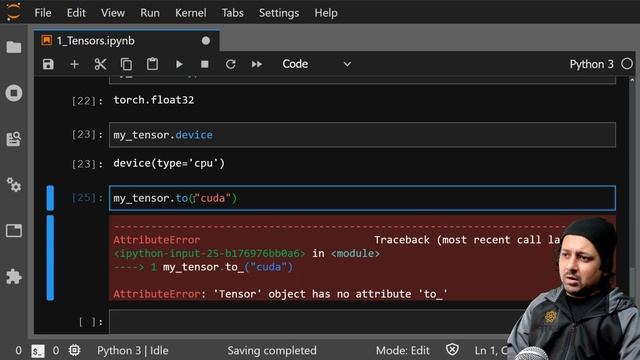Open Running Terminals and Kernels sidebar icon
This screenshot has height=360, width=640.
(14, 93)
